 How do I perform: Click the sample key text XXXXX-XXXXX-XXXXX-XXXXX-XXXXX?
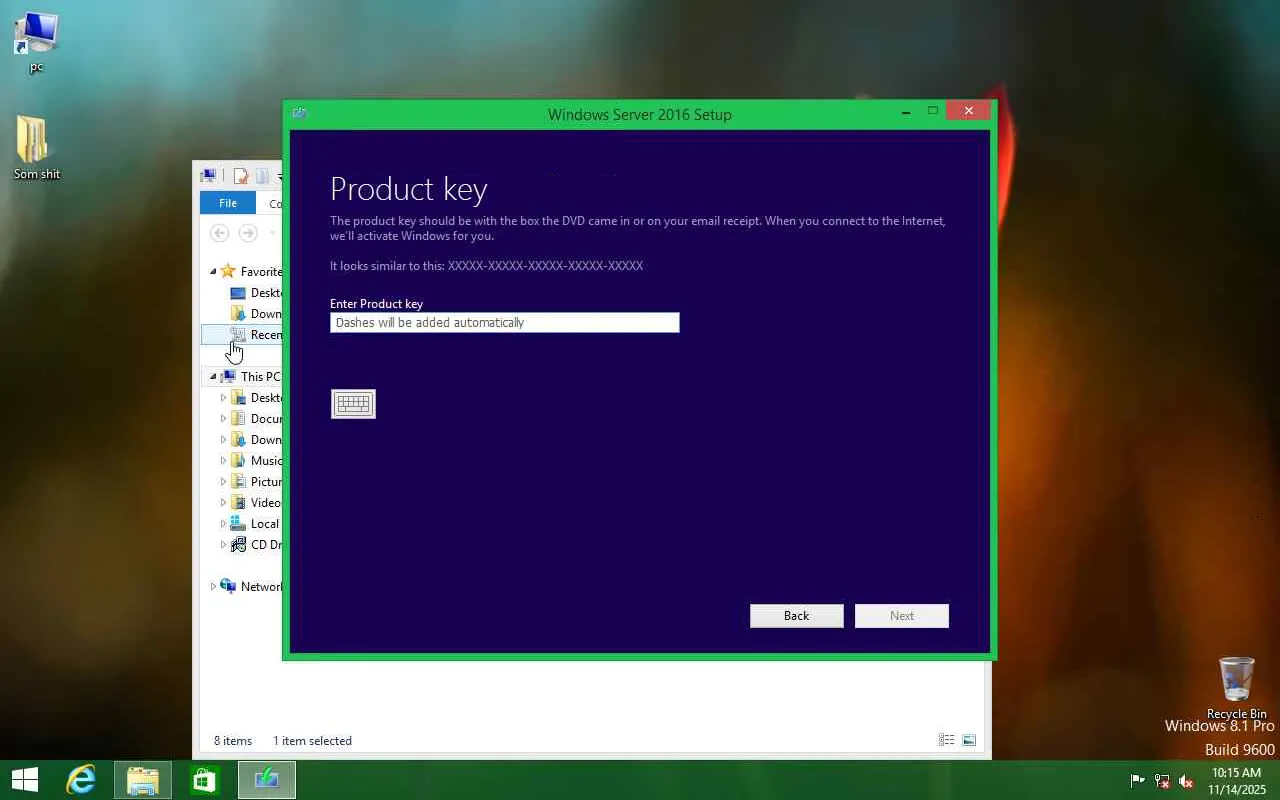click(x=545, y=266)
